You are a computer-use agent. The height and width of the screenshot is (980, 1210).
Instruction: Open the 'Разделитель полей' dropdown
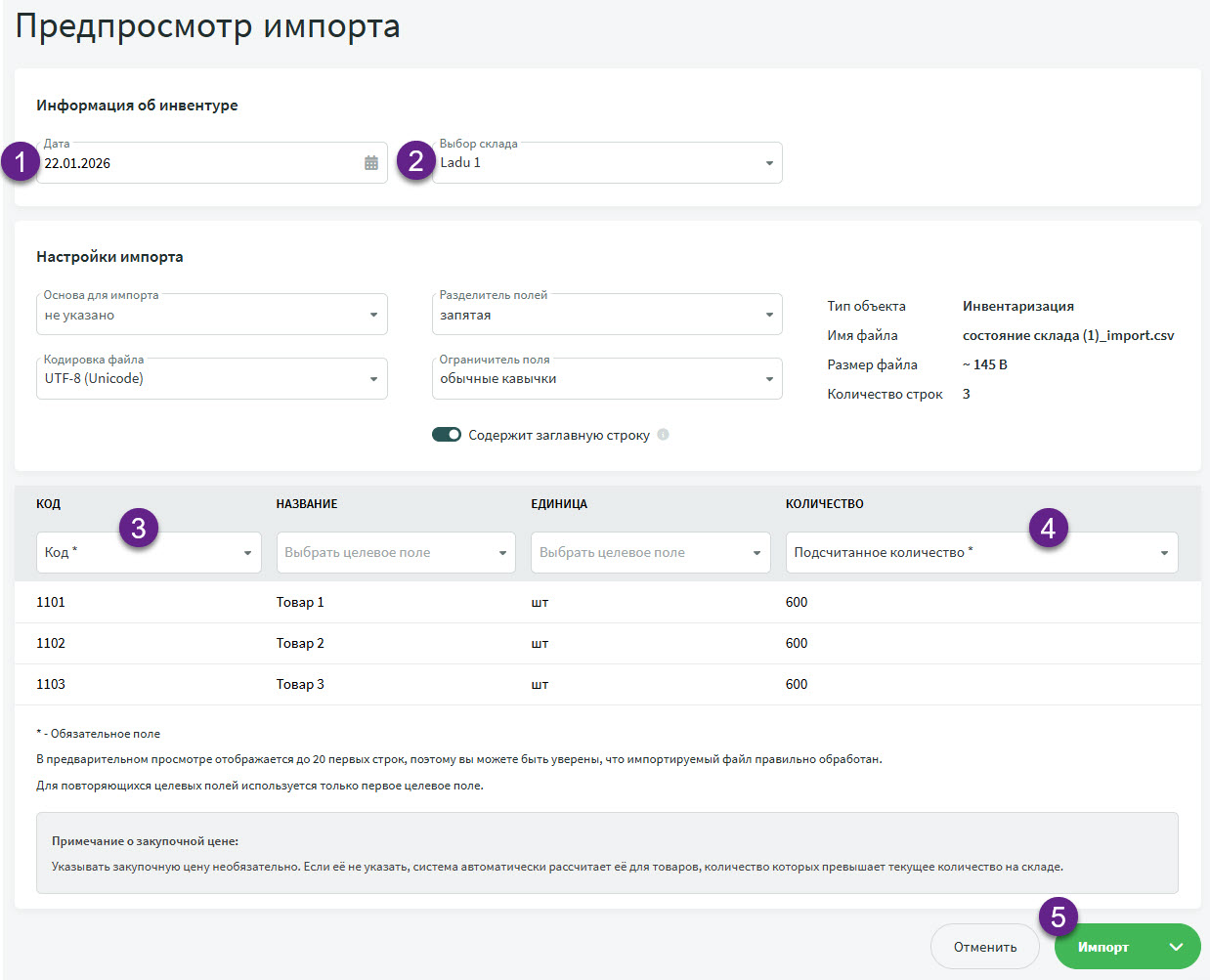(x=606, y=315)
